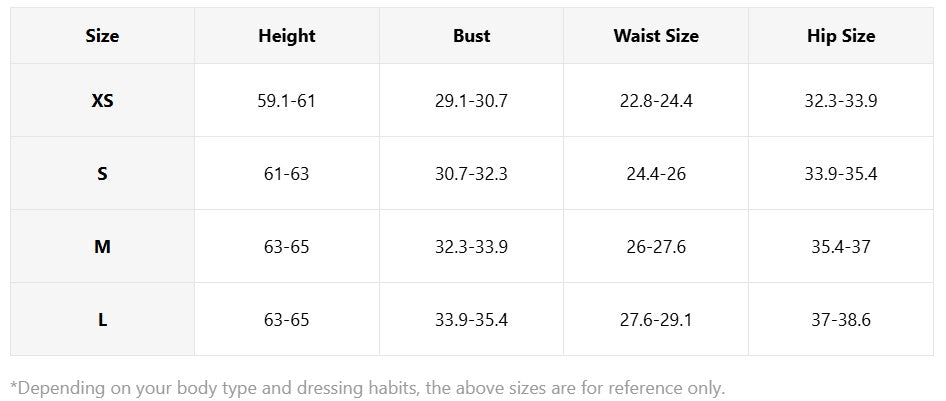946x401 pixels.
Task: Click the XS bust value 29.1-30.7
Action: click(472, 101)
